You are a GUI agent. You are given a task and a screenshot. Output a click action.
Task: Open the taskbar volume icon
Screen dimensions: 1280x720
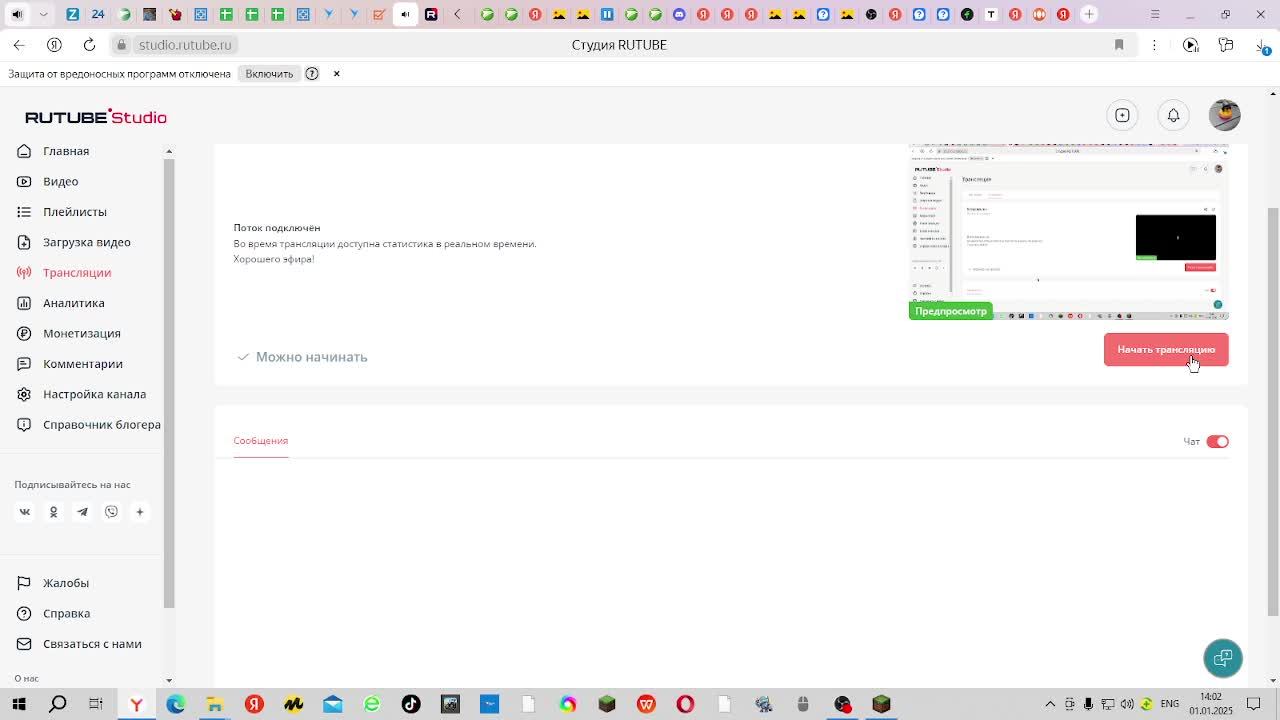point(1127,704)
